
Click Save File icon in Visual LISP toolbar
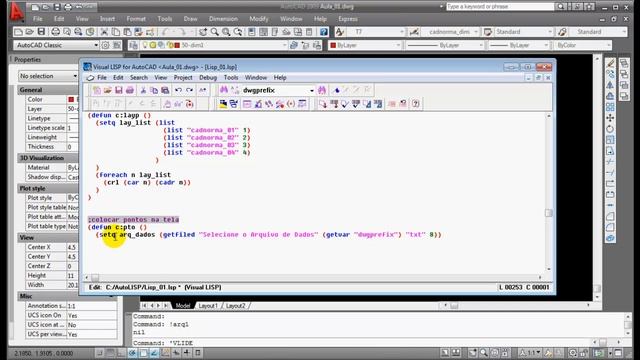click(x=118, y=90)
